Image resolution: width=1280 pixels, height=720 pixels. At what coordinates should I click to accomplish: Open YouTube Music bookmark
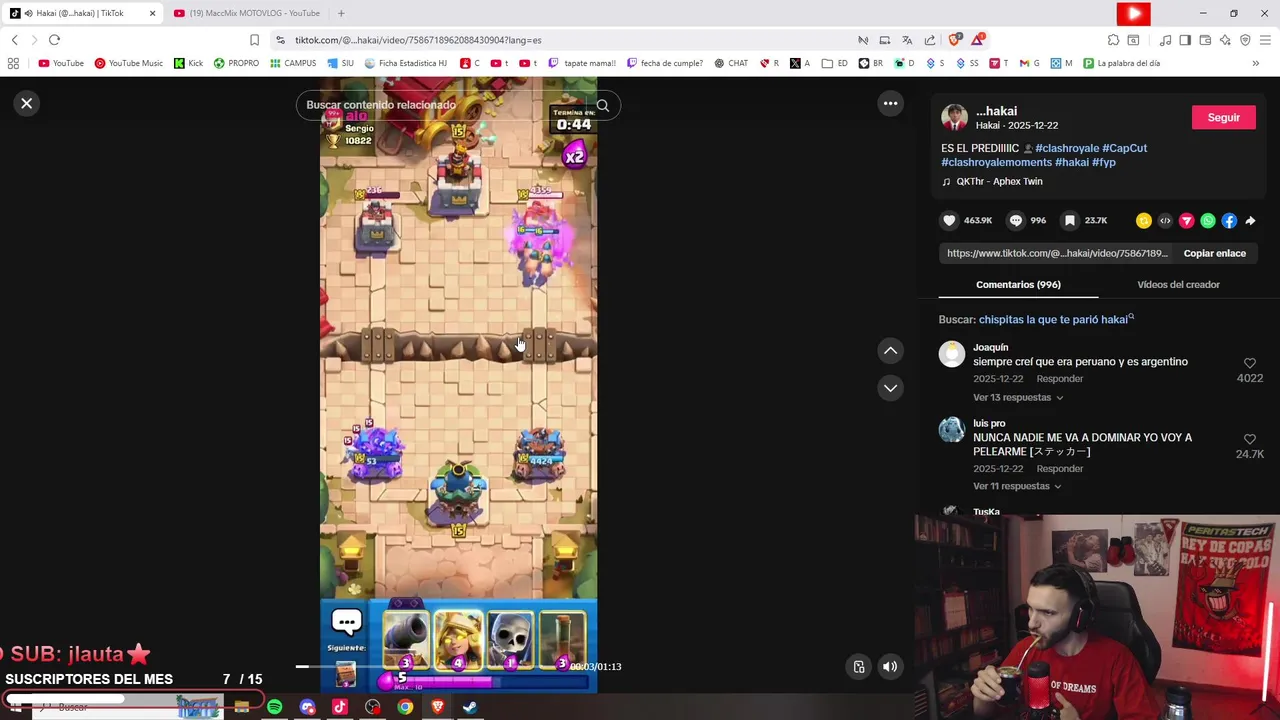[128, 63]
